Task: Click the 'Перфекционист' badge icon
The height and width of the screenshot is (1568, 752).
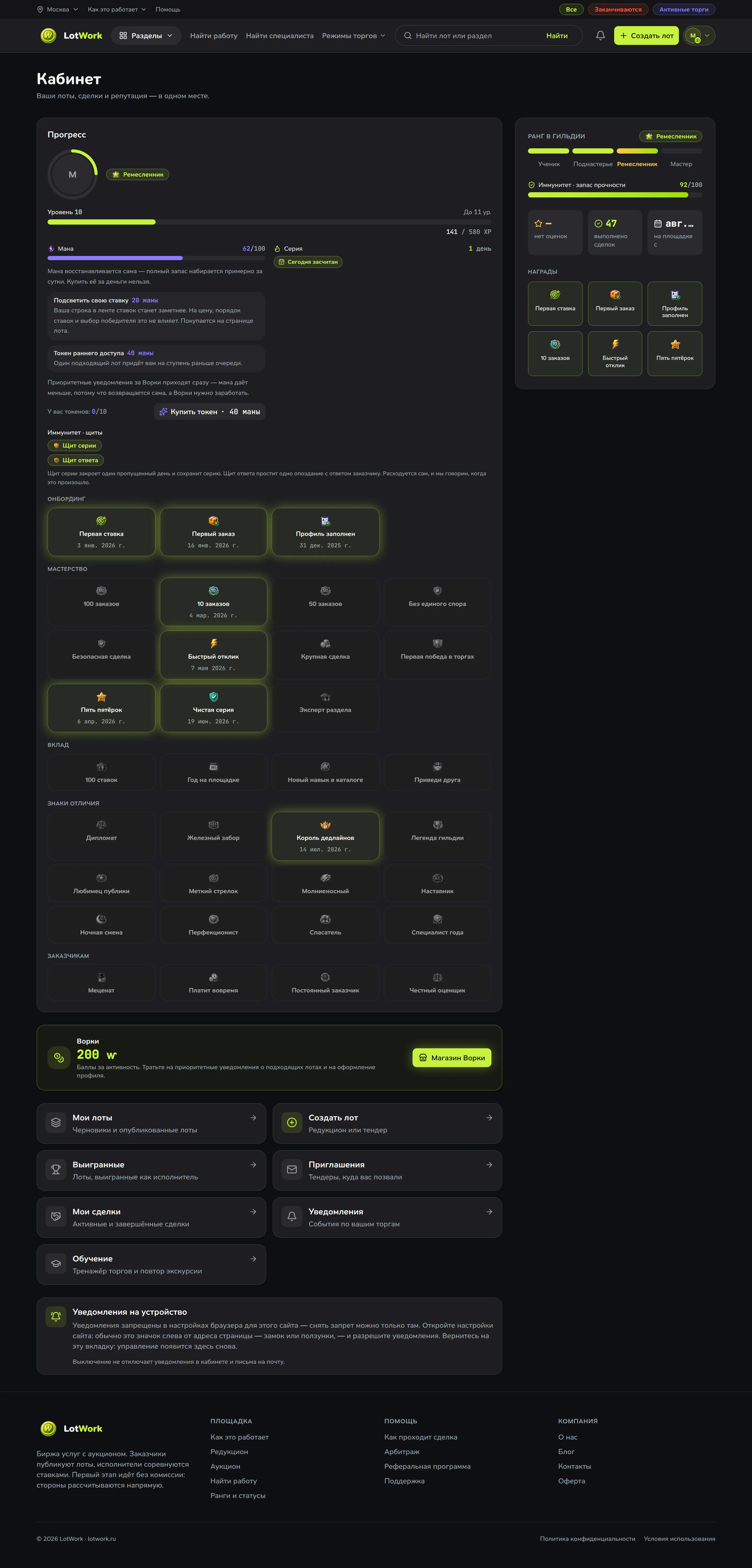Action: pyautogui.click(x=214, y=919)
